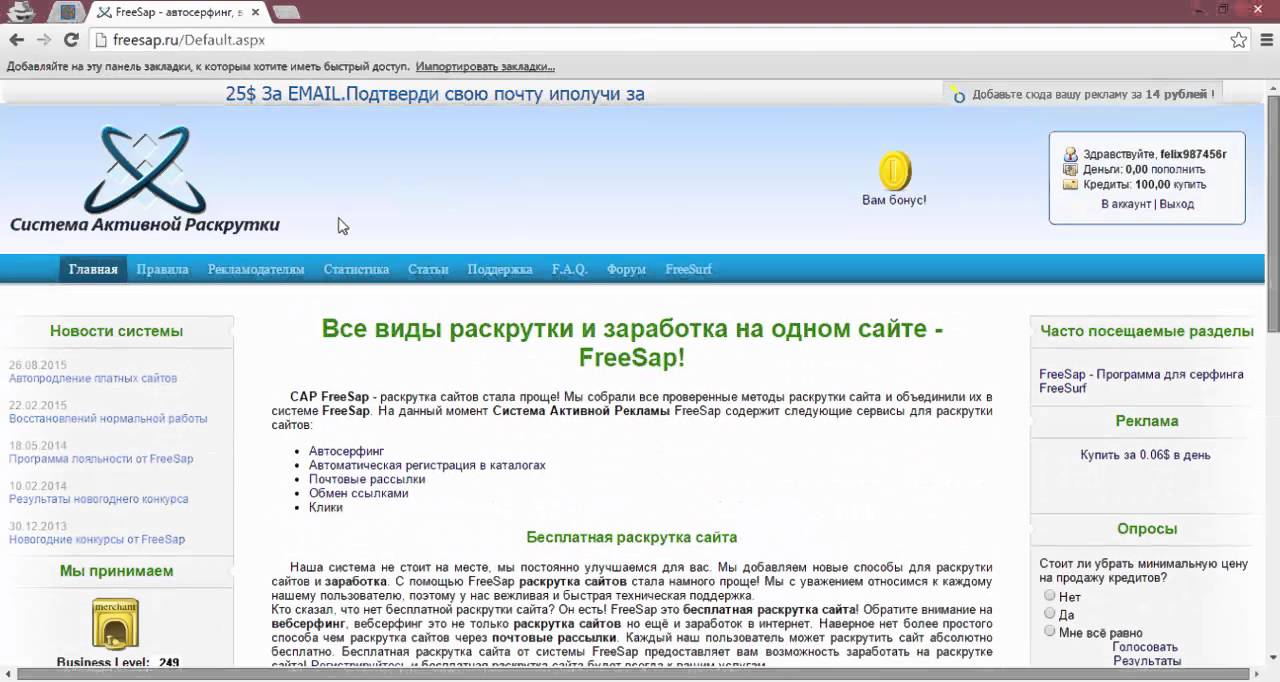Click the Выход logout link
This screenshot has height=682, width=1280.
1177,204
